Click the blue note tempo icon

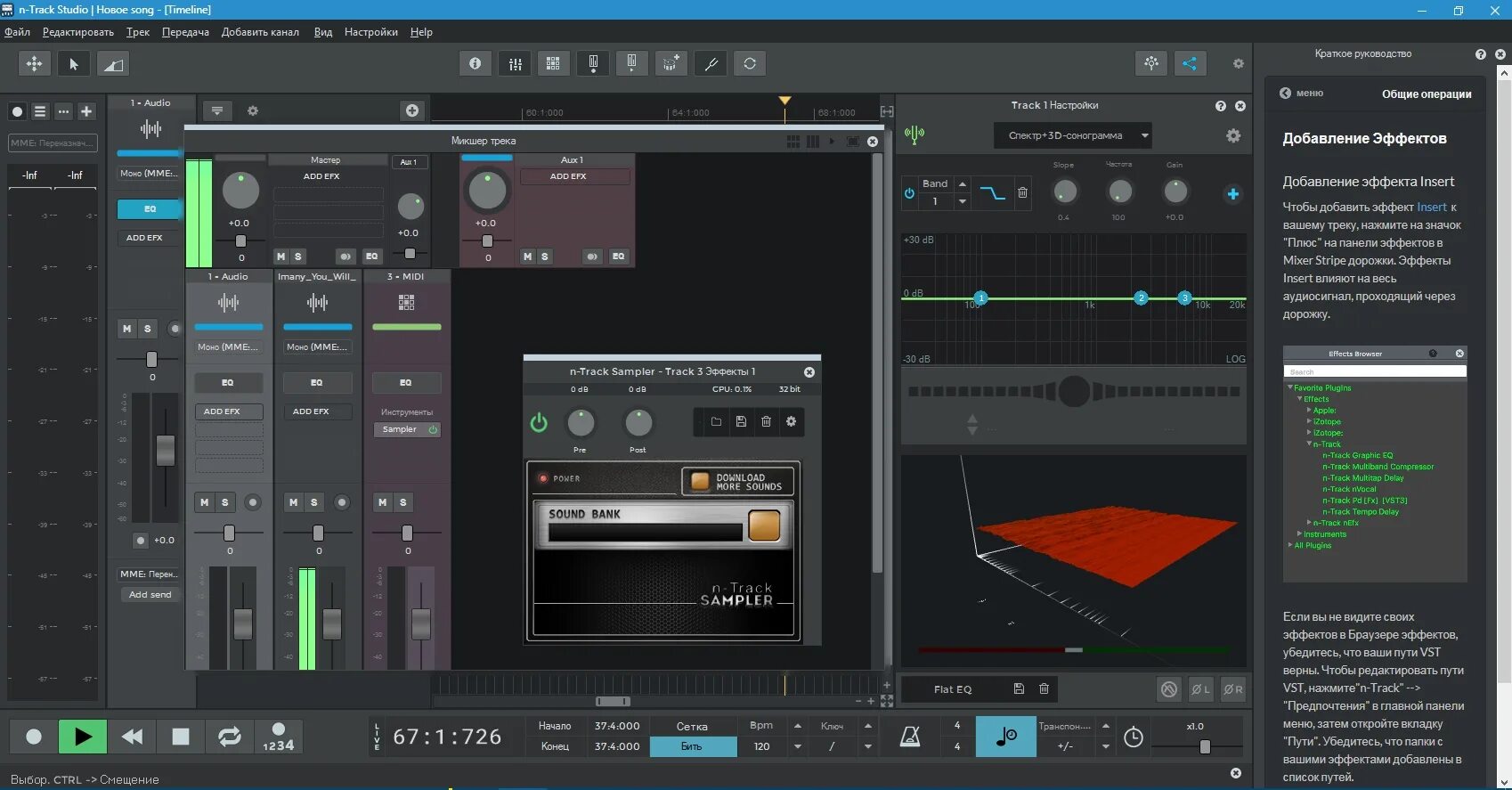pos(1006,737)
